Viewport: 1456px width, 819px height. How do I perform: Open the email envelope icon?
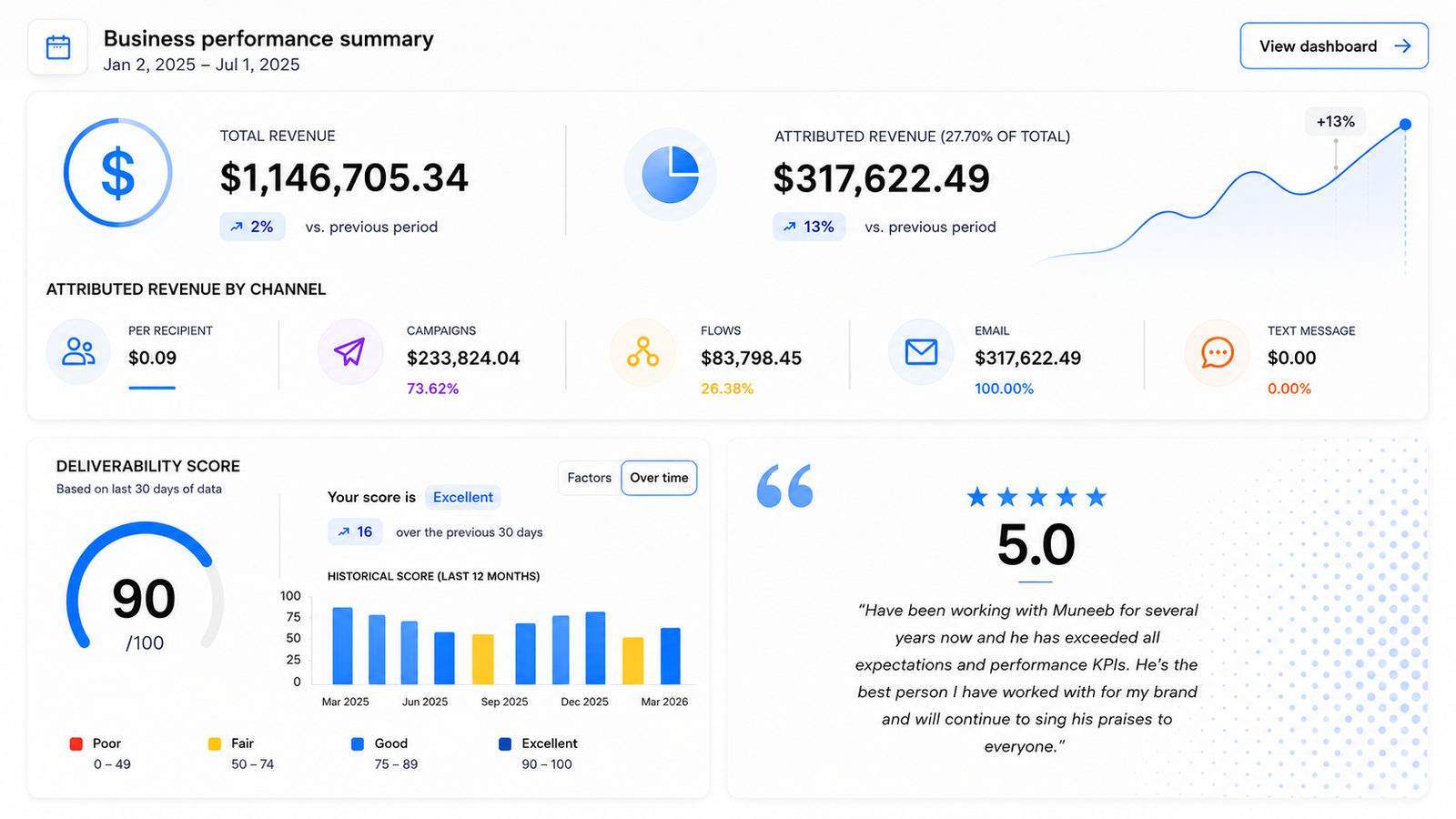(921, 352)
